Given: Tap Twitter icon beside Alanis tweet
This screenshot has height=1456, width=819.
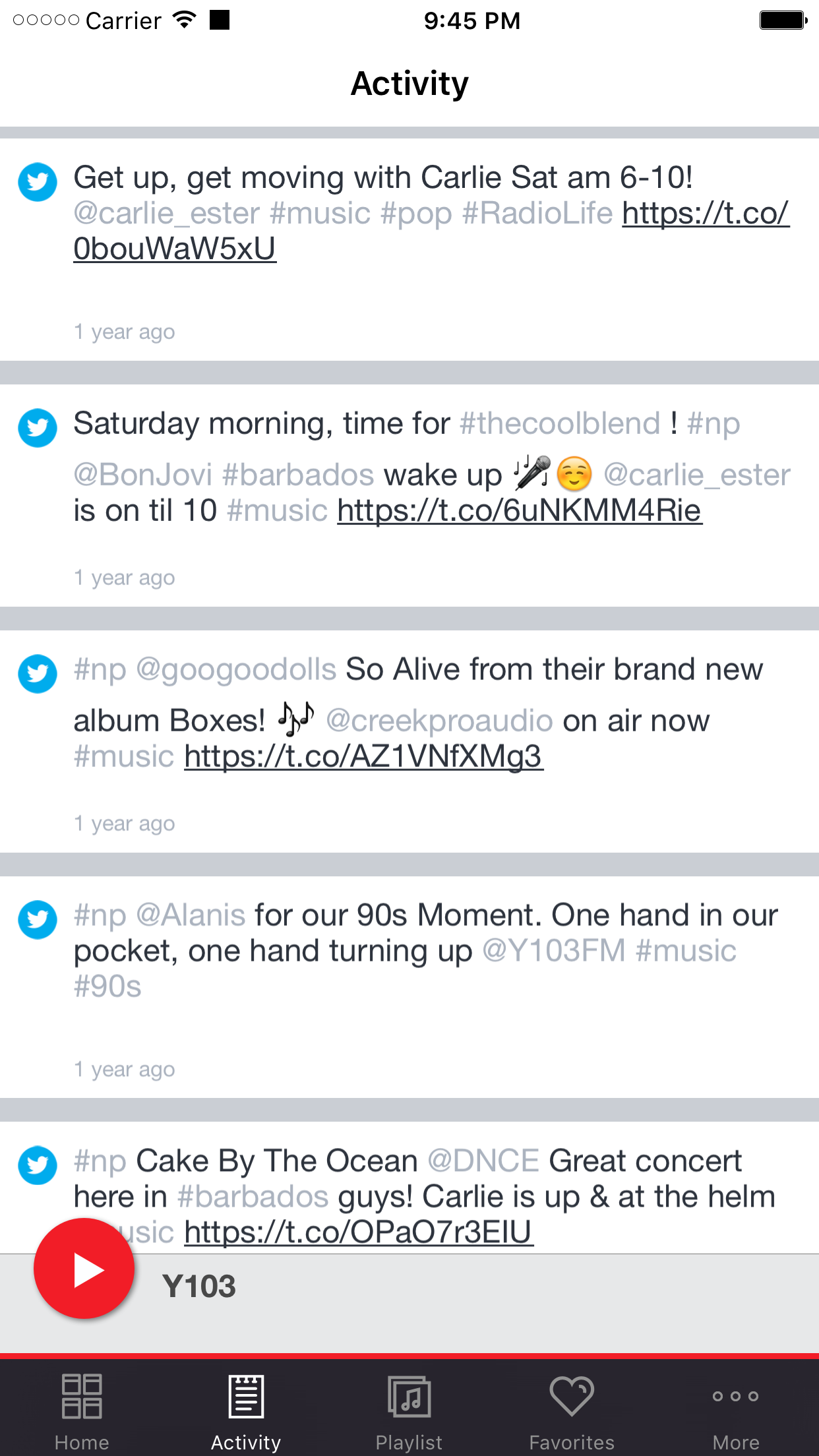Looking at the screenshot, I should click(x=38, y=919).
